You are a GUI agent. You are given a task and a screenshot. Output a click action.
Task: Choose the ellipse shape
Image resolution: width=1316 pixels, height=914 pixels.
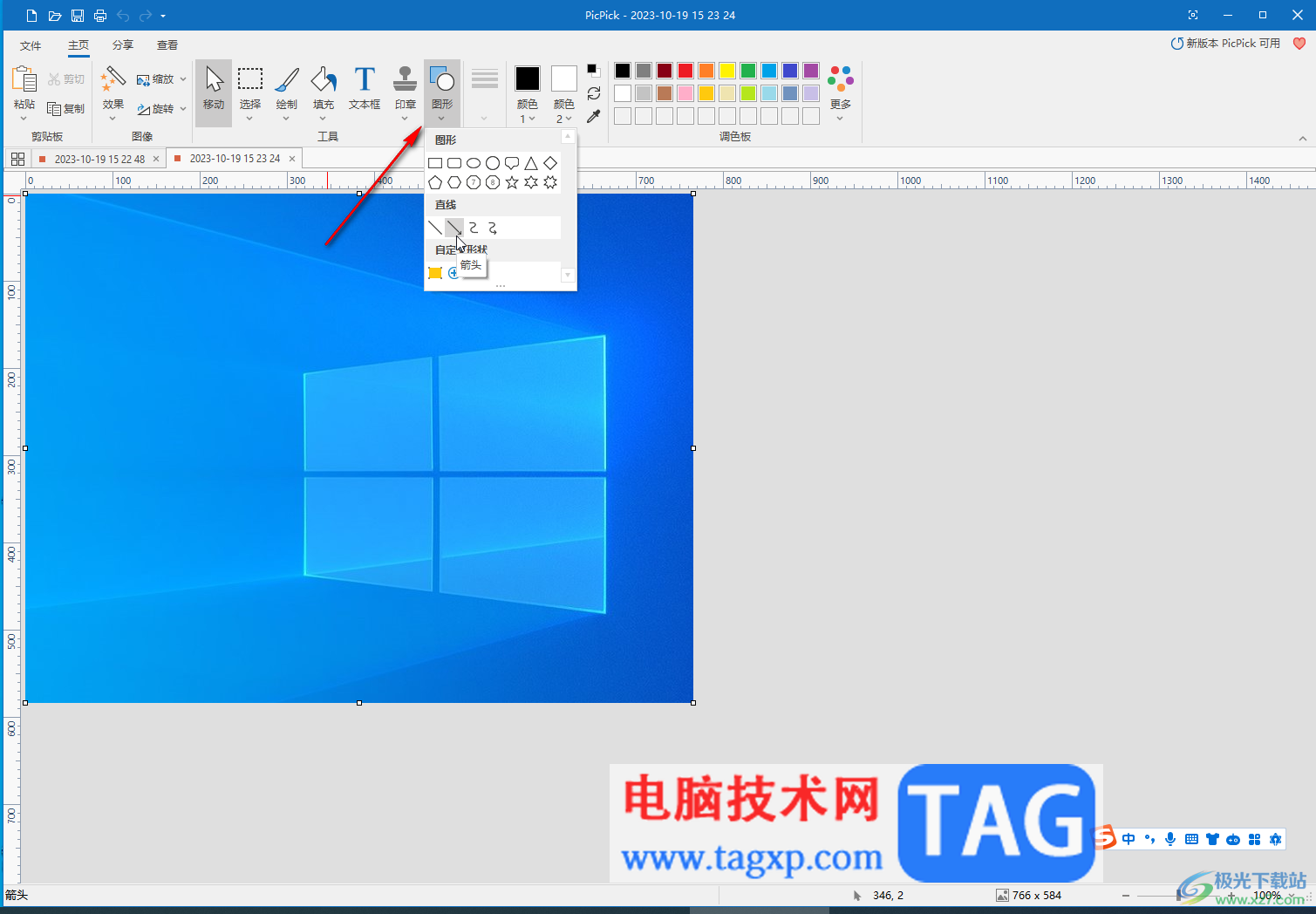click(474, 163)
